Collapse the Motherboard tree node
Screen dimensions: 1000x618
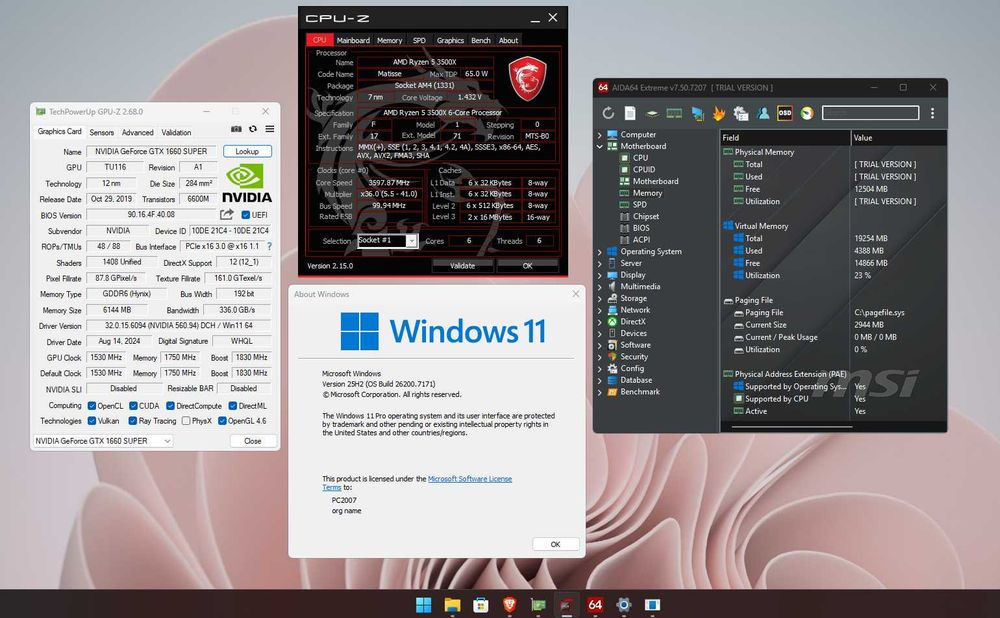pyautogui.click(x=599, y=146)
